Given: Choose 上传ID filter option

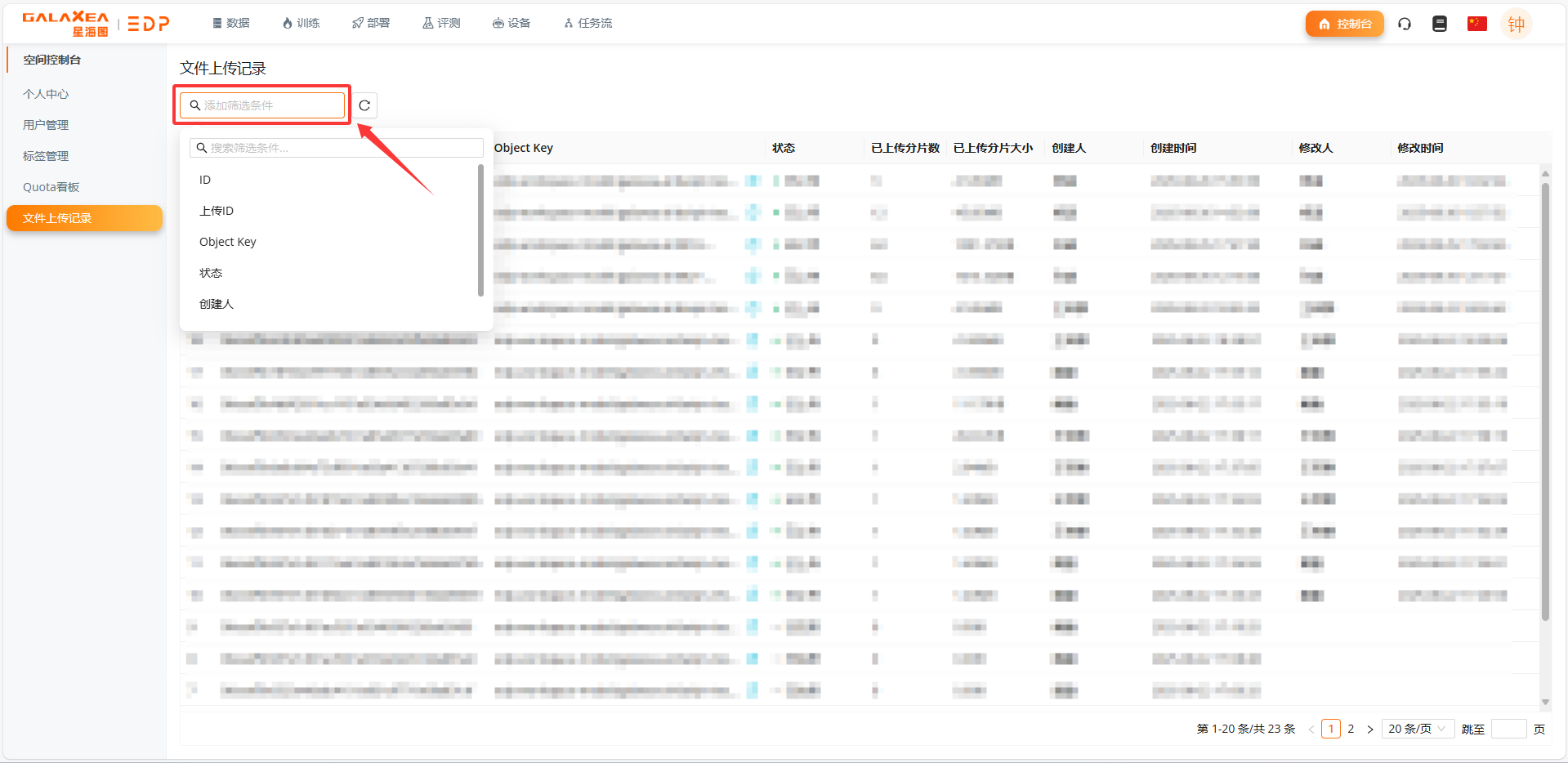Looking at the screenshot, I should coord(217,211).
